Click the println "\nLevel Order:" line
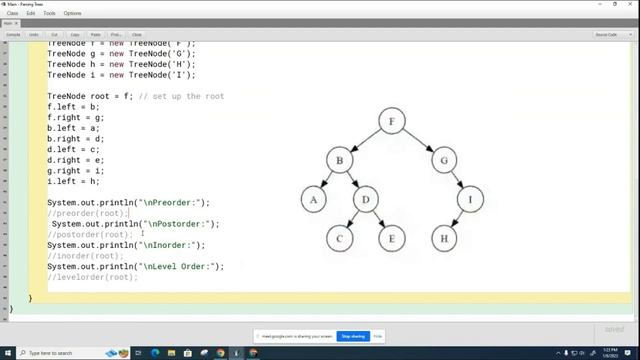Screen dimensions: 640x360 (136, 267)
